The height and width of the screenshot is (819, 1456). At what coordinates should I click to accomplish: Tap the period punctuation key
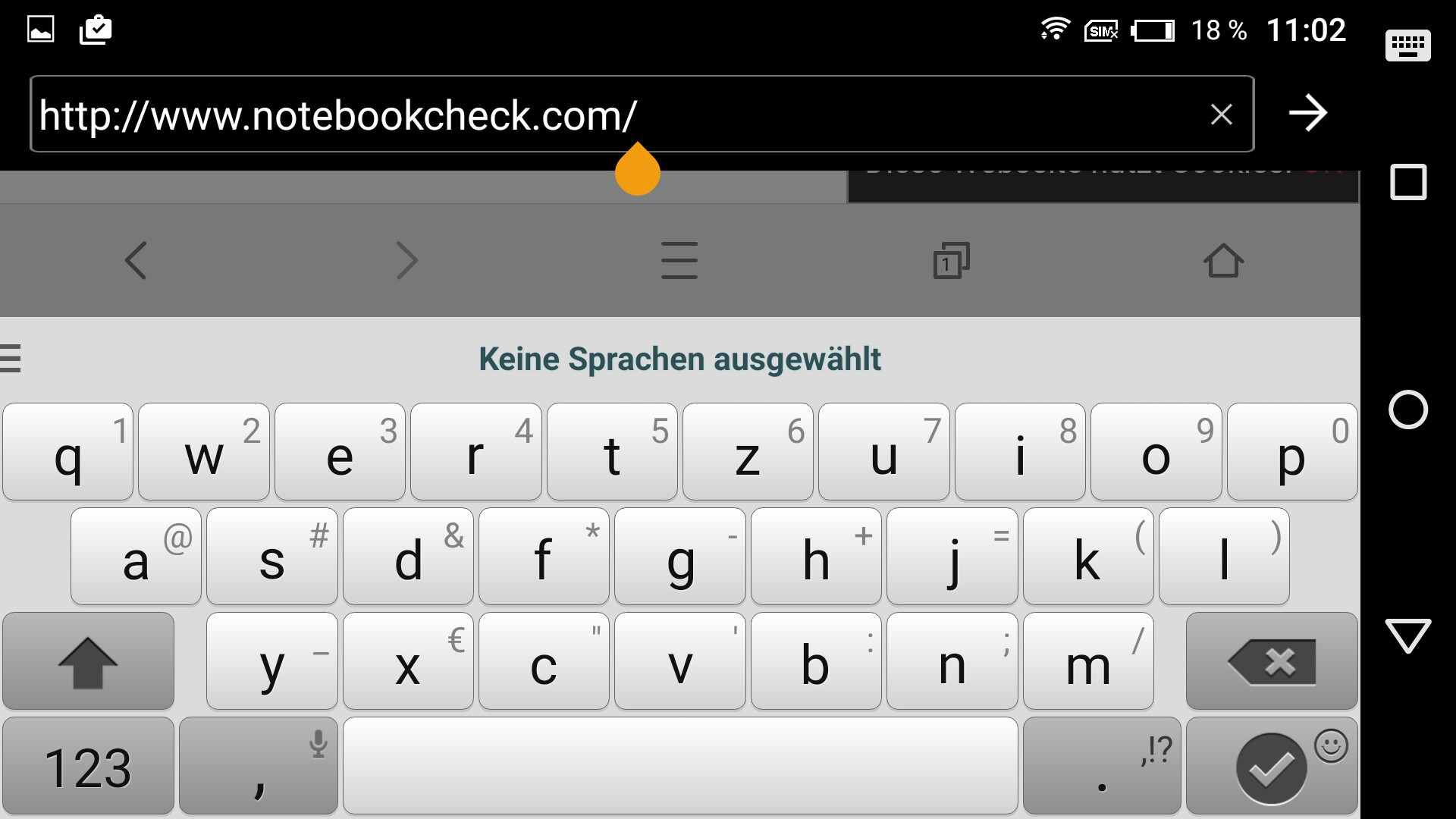coord(1102,767)
